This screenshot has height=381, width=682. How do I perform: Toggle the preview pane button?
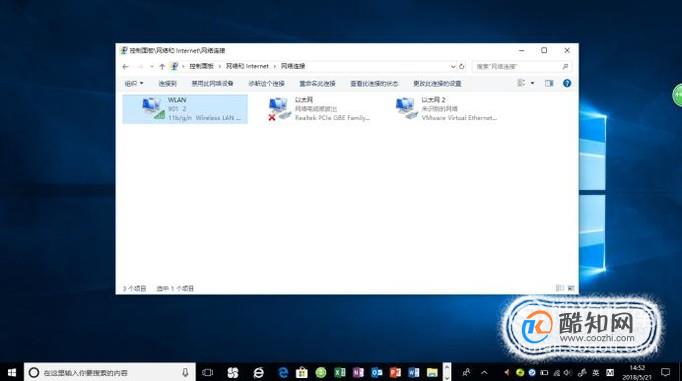pyautogui.click(x=549, y=83)
